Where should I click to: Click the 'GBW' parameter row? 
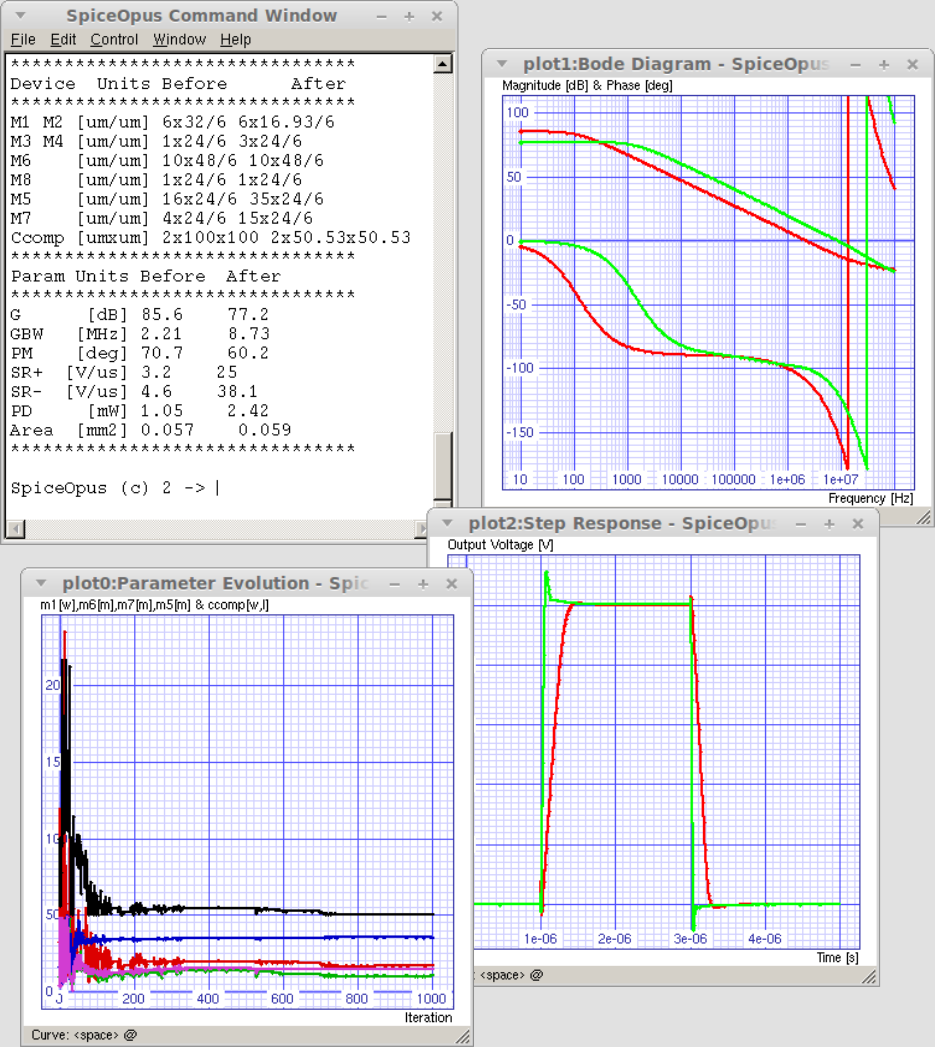(x=140, y=334)
